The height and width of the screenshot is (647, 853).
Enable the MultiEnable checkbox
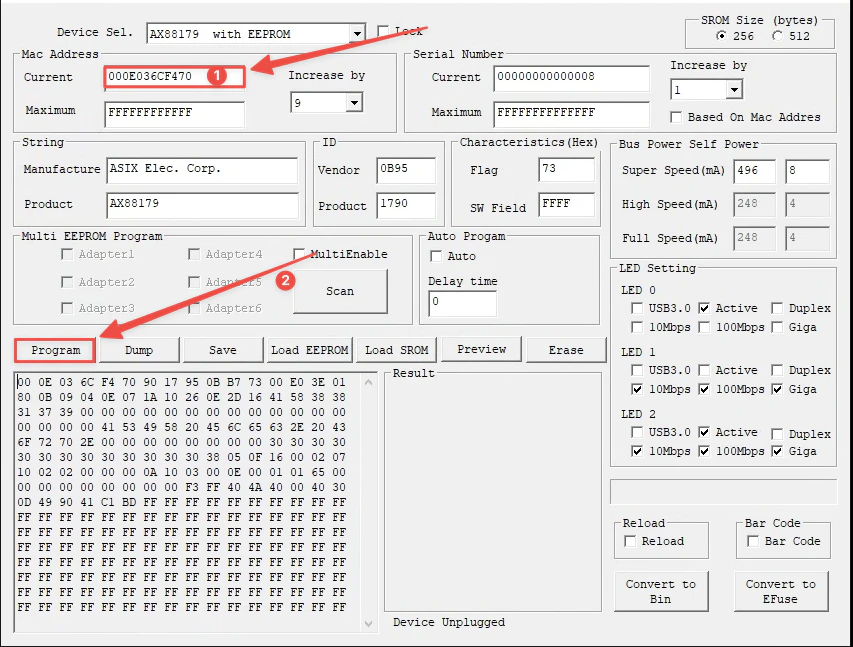pos(299,254)
